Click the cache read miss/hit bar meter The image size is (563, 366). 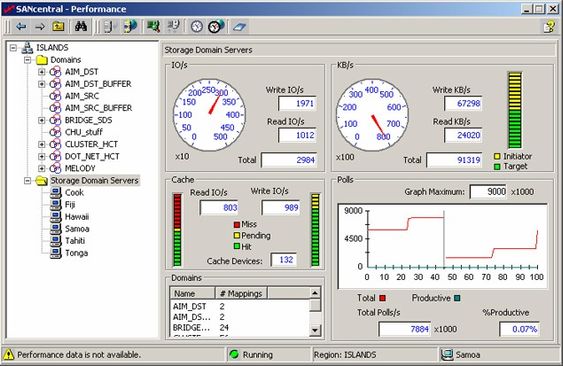tap(177, 230)
